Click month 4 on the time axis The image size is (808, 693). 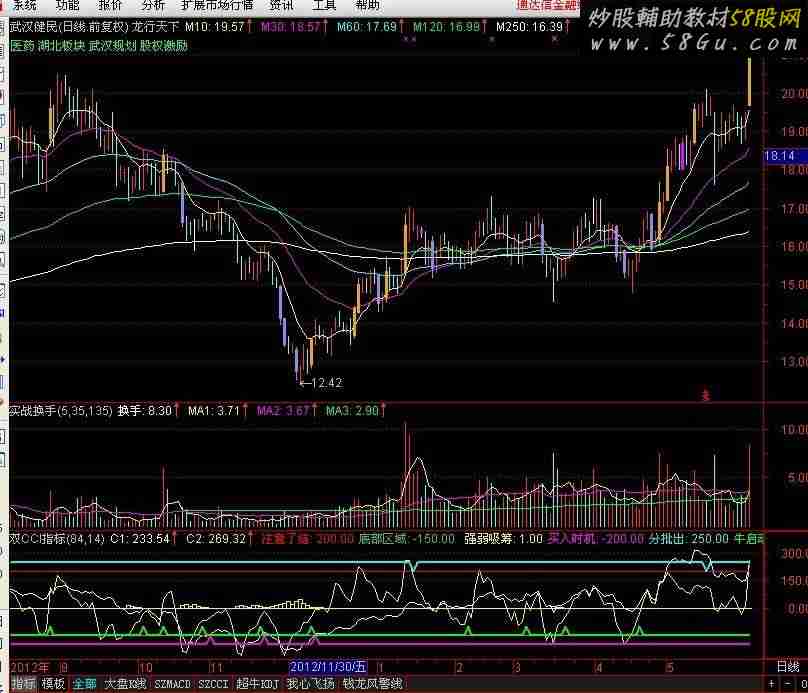pos(598,668)
